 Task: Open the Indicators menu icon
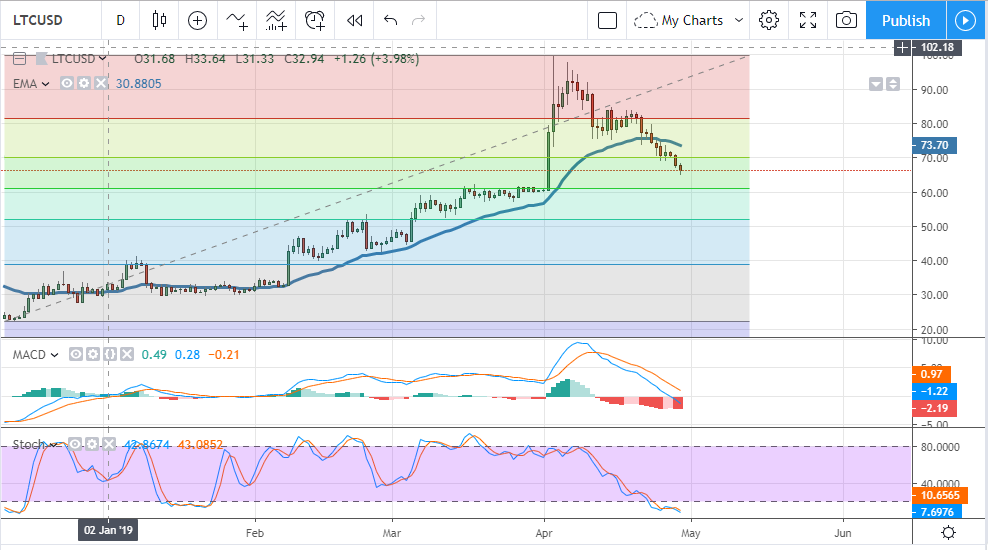tap(237, 20)
